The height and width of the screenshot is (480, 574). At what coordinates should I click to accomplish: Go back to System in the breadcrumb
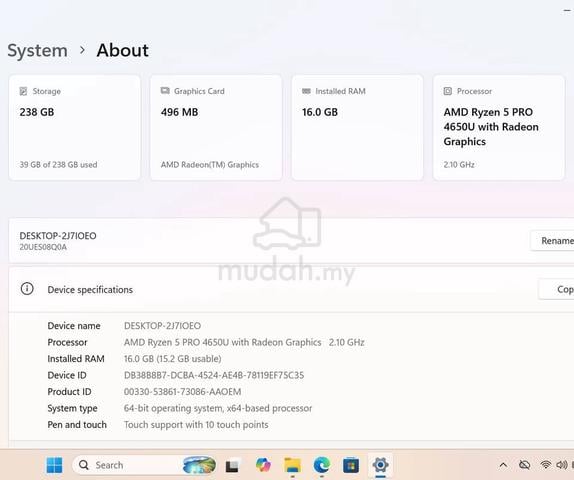(x=37, y=50)
